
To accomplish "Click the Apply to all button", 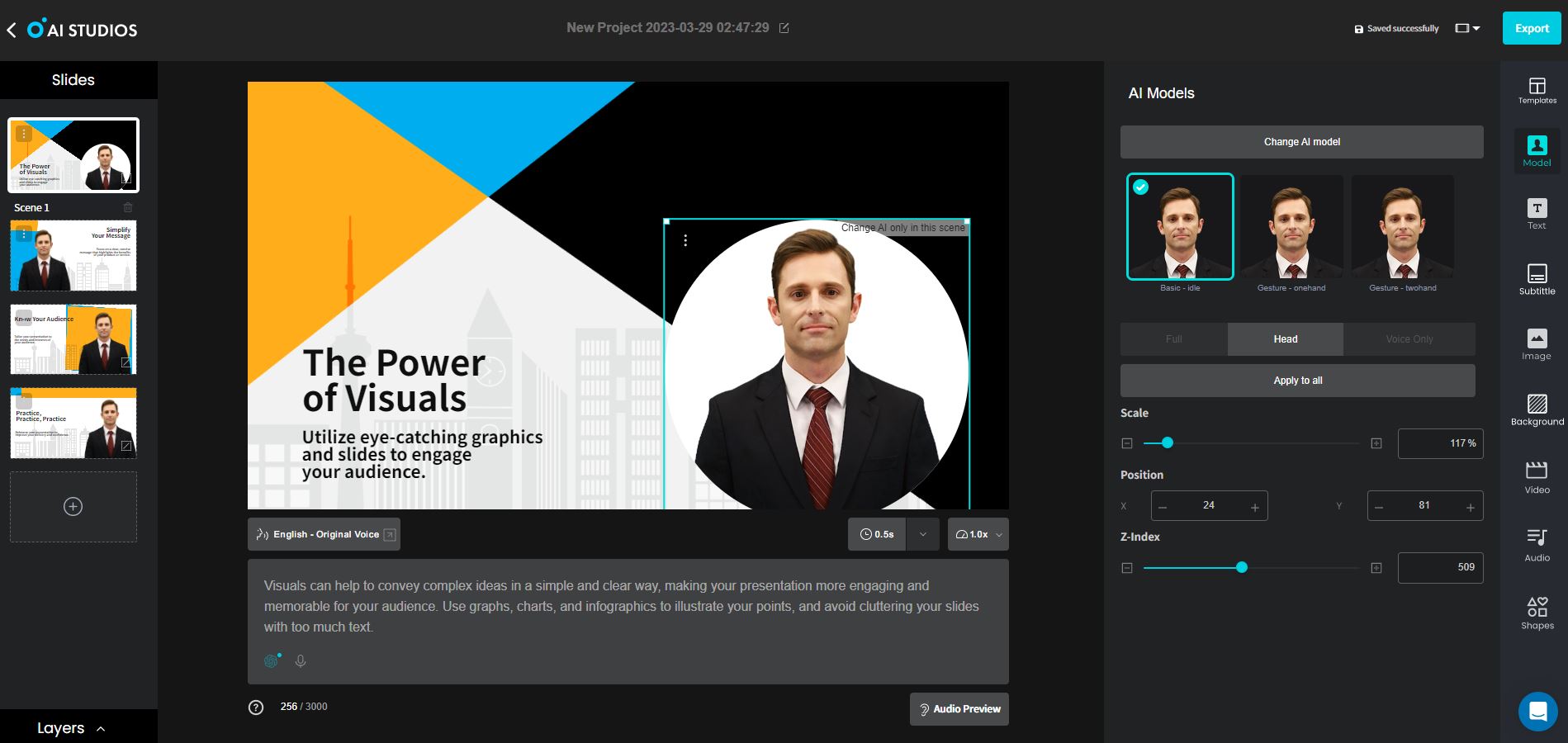I will pos(1297,381).
